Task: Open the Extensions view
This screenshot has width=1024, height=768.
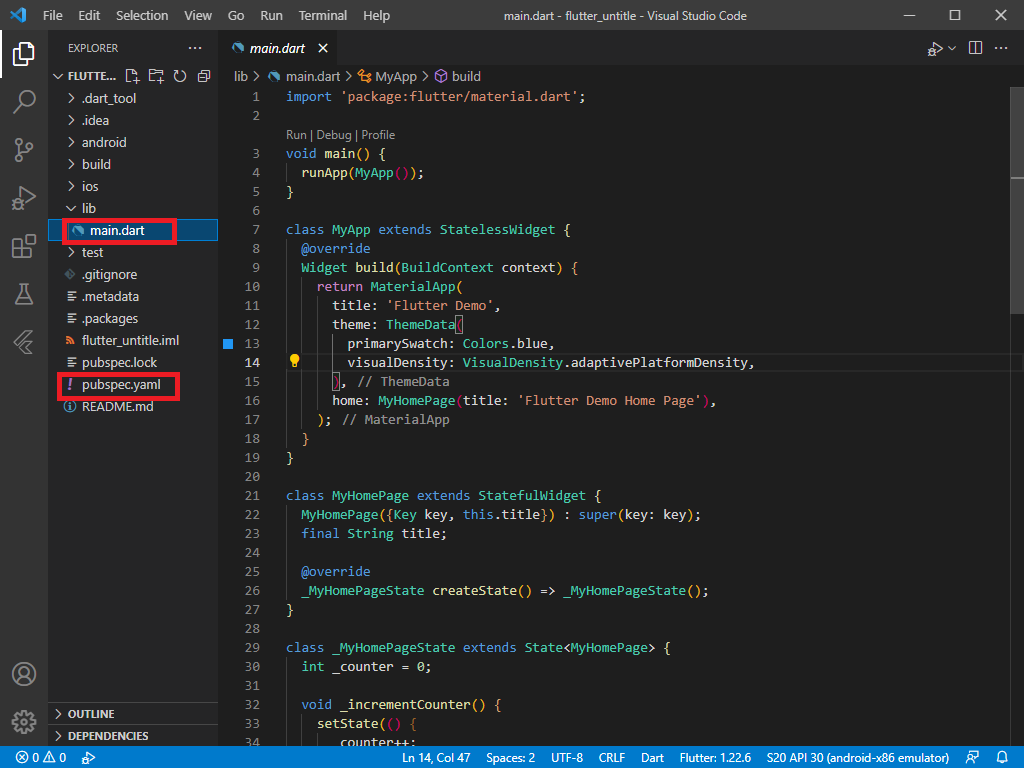Action: tap(24, 246)
